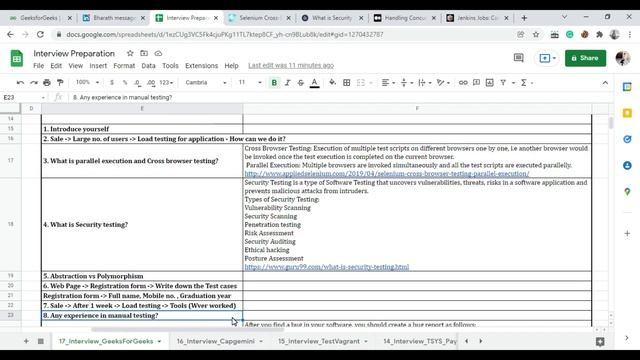Open the zoom 100% dropdown
This screenshot has width=640, height=360.
(x=87, y=82)
